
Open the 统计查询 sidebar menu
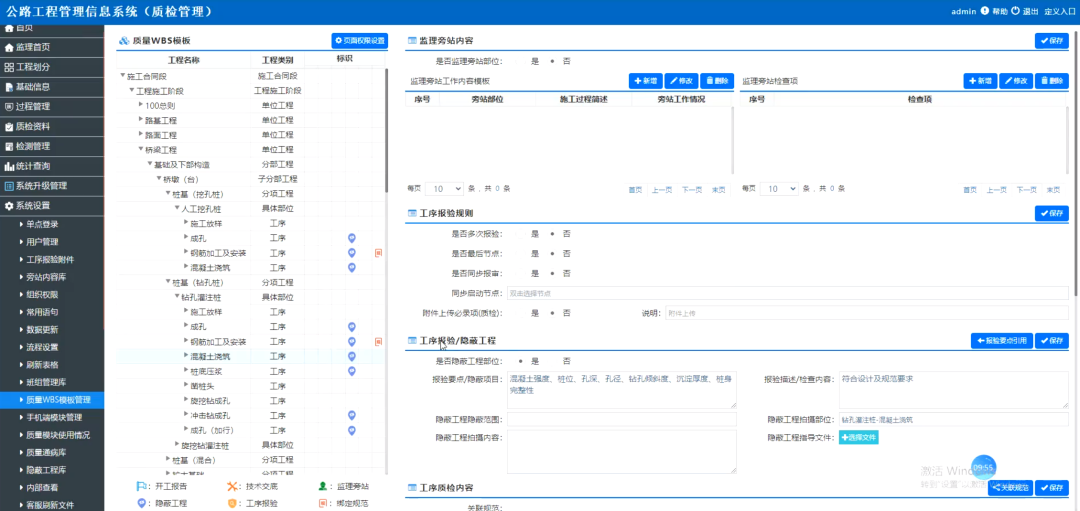point(52,166)
